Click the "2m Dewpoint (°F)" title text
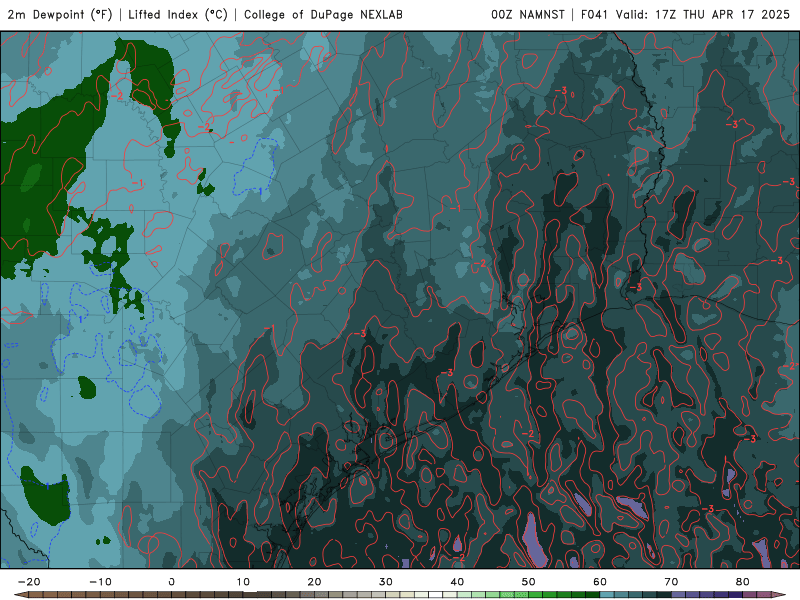800x600 pixels. 60,15
